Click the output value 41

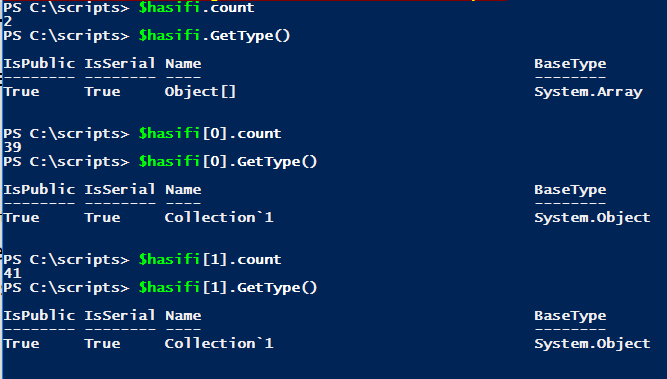pyautogui.click(x=12, y=273)
